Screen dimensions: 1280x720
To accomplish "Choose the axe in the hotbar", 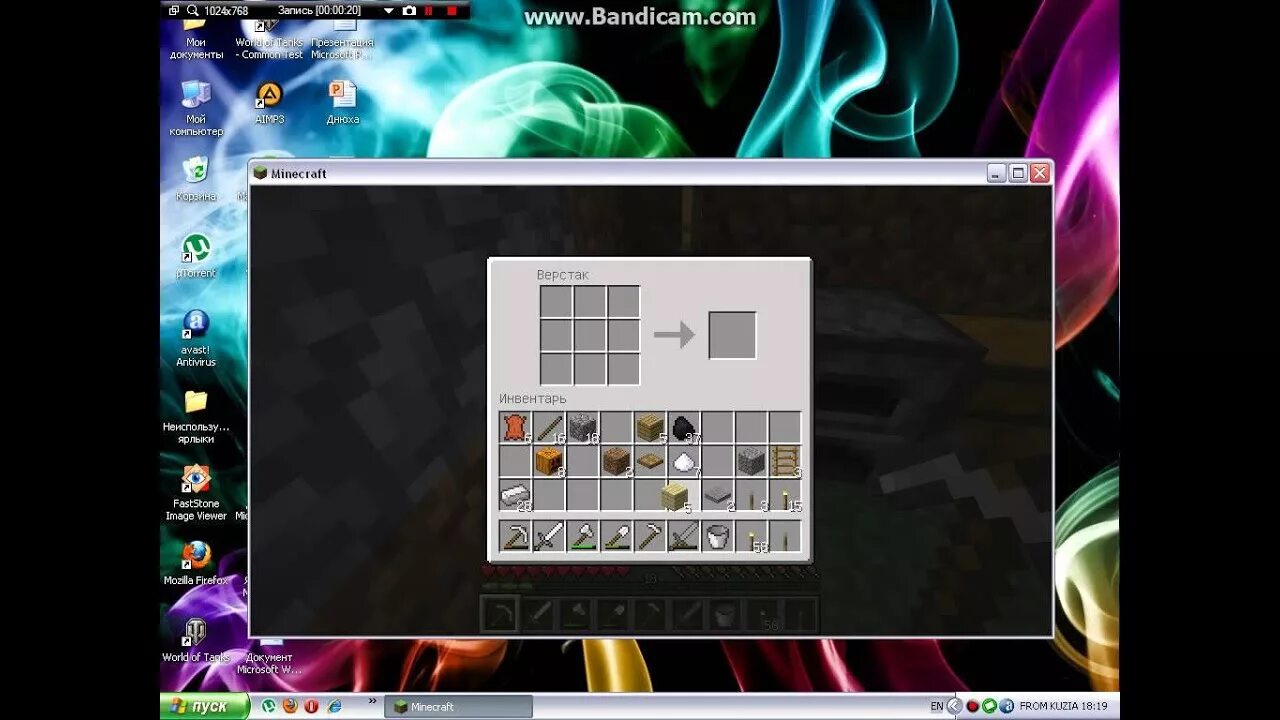I will [x=583, y=536].
